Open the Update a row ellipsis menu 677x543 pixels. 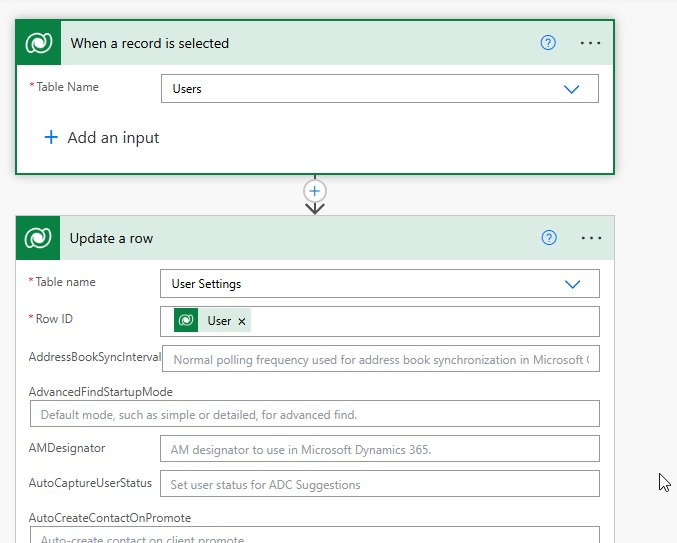click(x=591, y=238)
